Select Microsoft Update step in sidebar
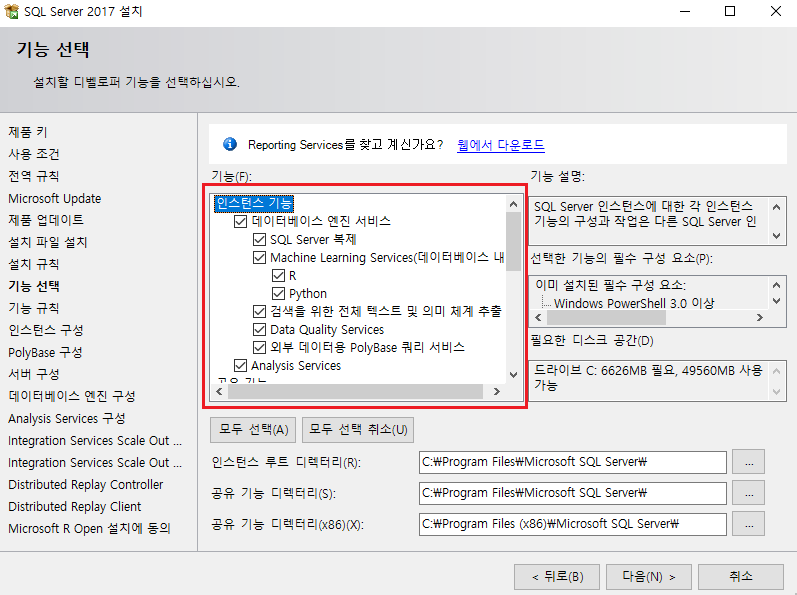This screenshot has width=797, height=595. (54, 198)
